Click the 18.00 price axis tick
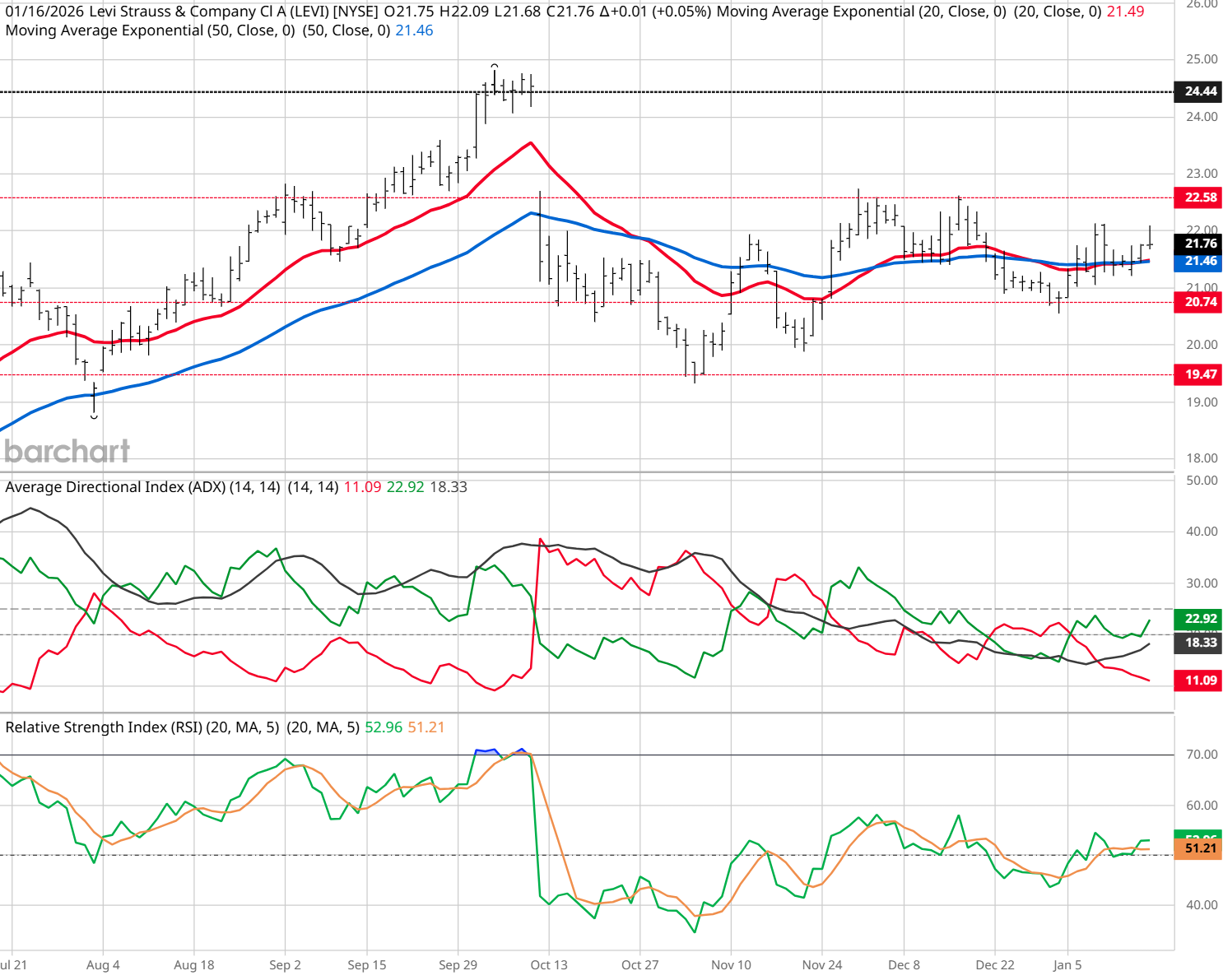Image resolution: width=1223 pixels, height=980 pixels. (x=1202, y=458)
